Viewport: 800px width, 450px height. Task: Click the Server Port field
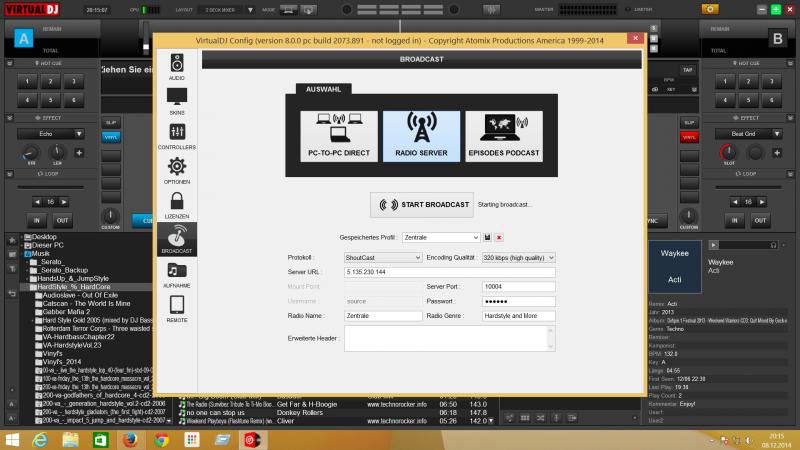coord(518,287)
